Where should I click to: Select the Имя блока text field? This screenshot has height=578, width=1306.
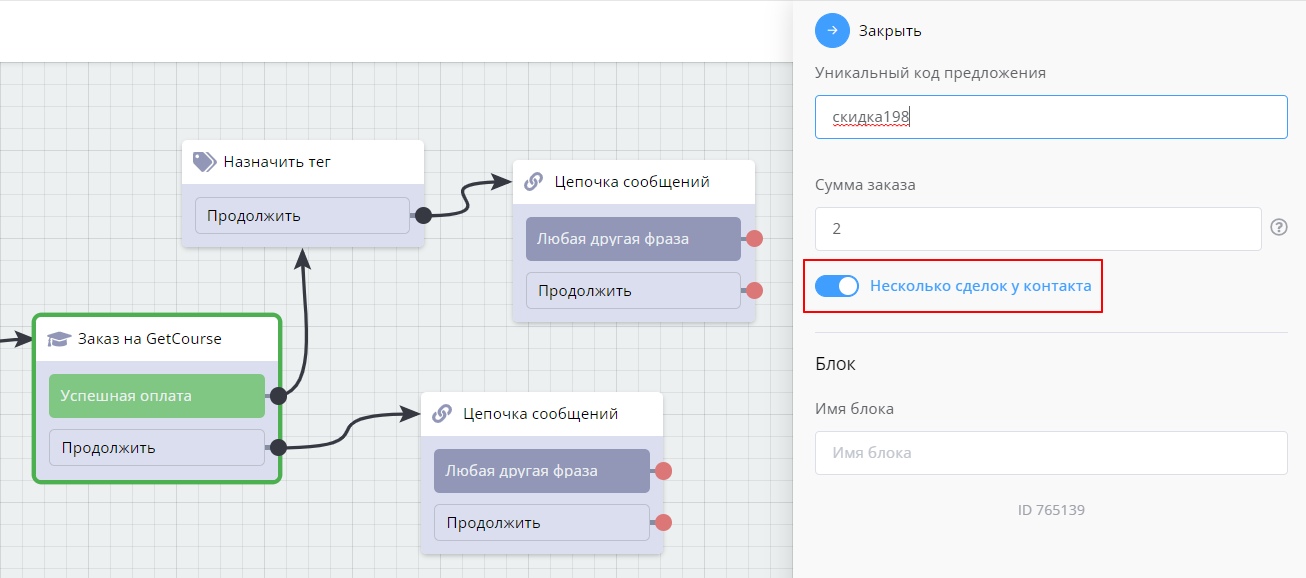pos(1050,453)
